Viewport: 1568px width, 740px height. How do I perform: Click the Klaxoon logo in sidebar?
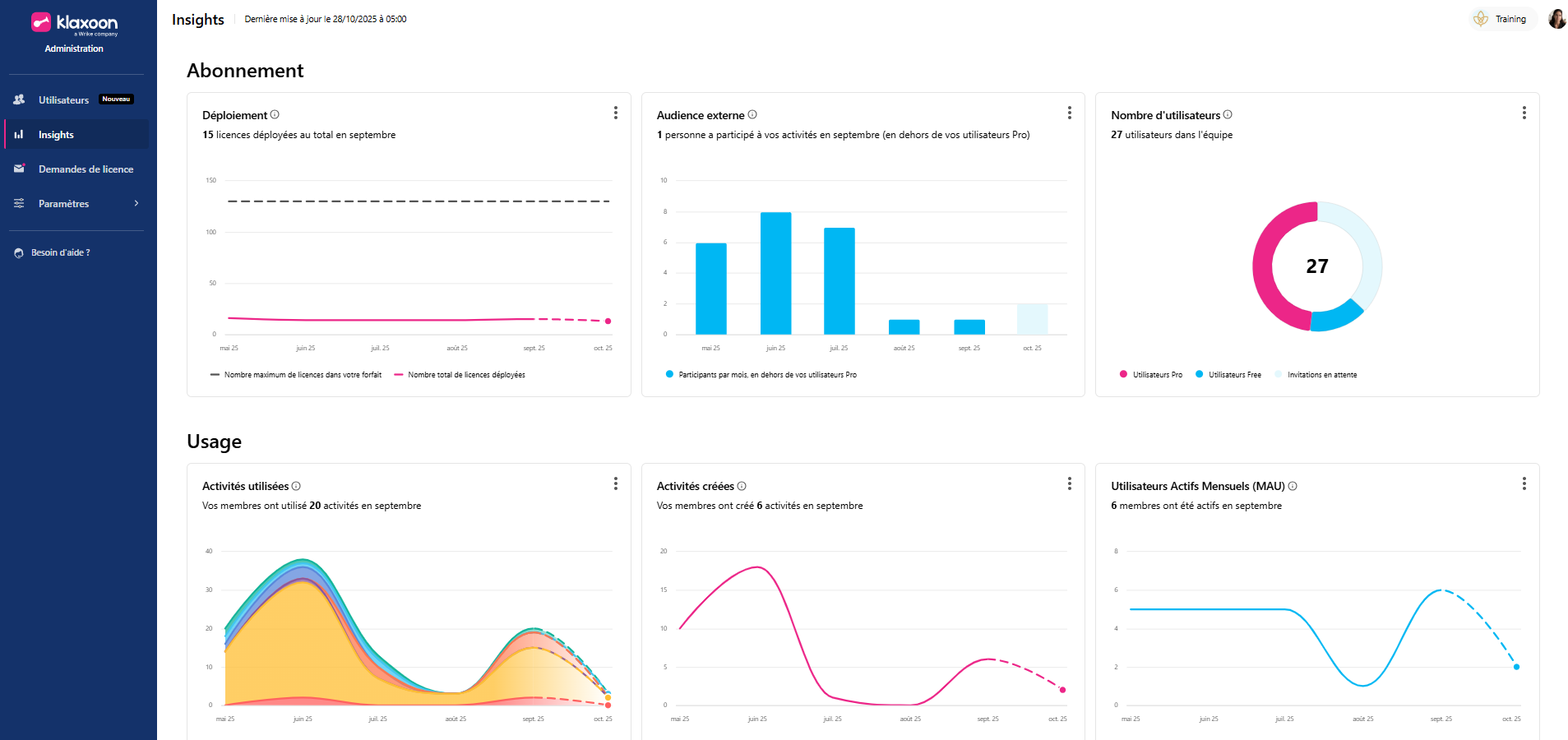click(x=74, y=23)
